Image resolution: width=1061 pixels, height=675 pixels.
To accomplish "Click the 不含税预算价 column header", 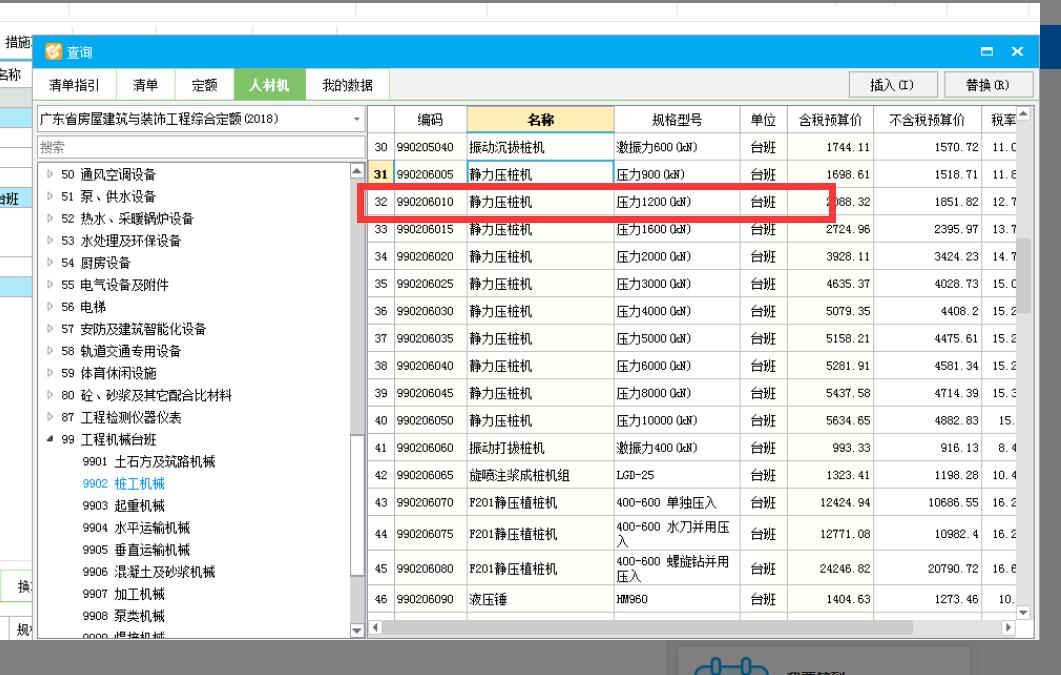I will (x=927, y=120).
